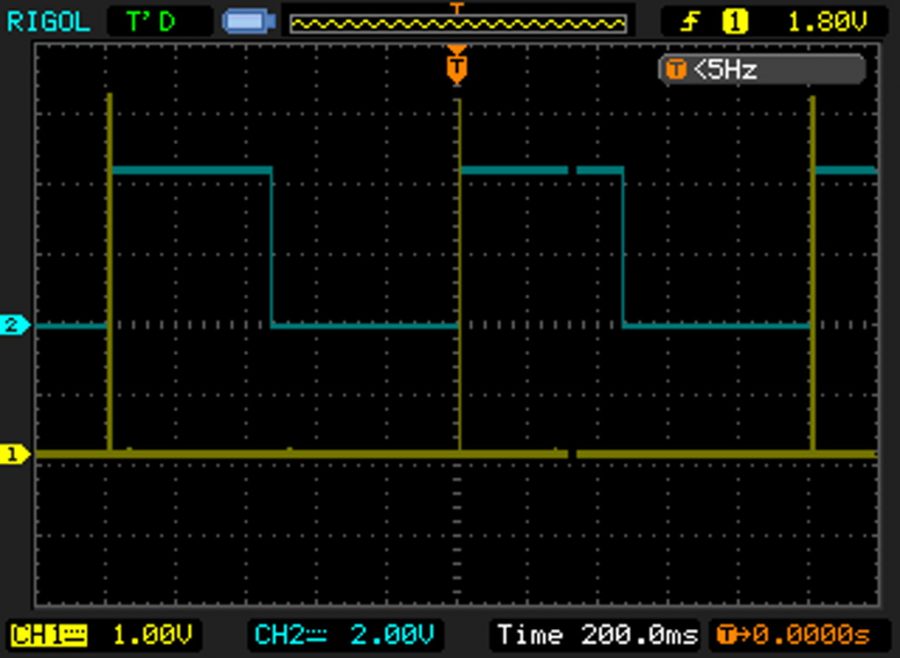This screenshot has height=658, width=900.
Task: Select the CH1 status tab
Action: [48, 635]
